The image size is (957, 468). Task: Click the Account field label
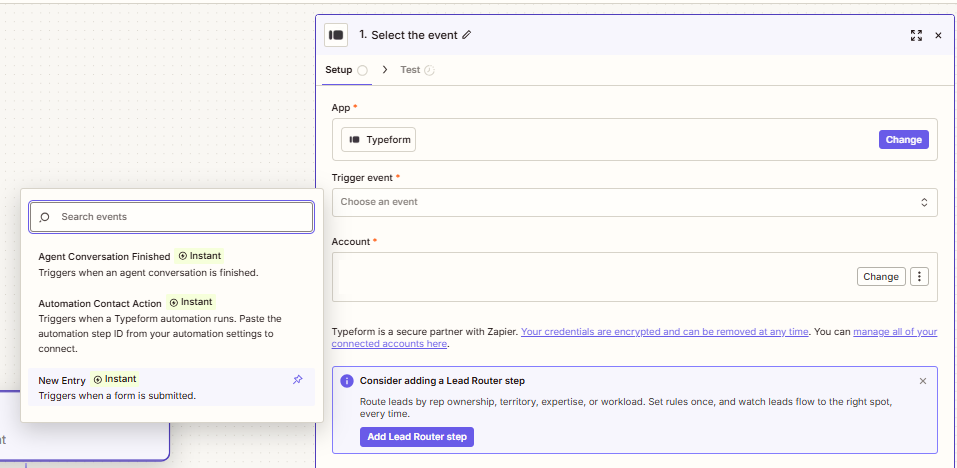point(351,242)
